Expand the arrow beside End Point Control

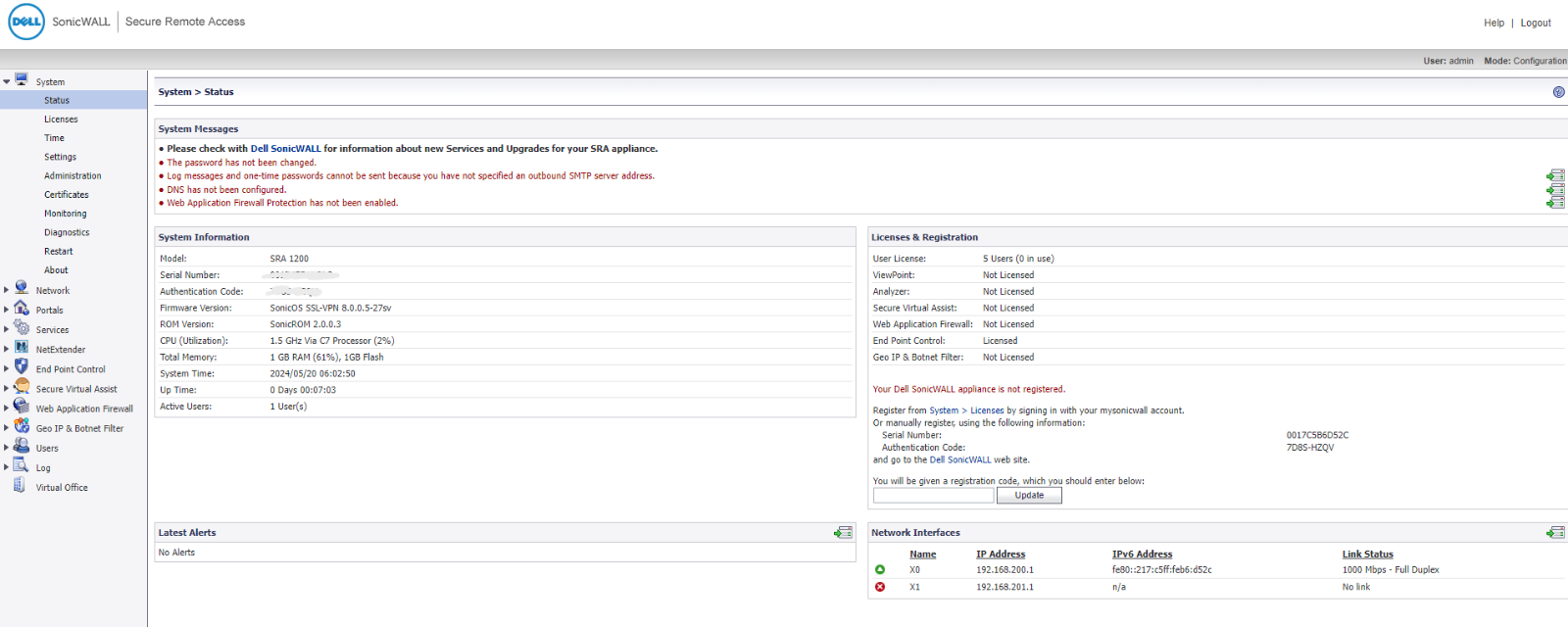7,368
